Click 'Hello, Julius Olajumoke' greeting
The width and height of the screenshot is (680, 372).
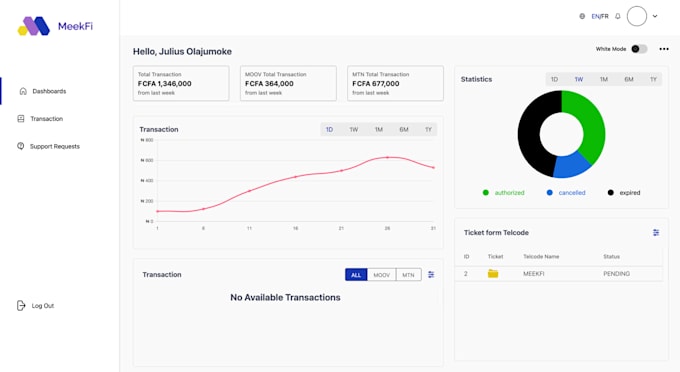pos(182,52)
